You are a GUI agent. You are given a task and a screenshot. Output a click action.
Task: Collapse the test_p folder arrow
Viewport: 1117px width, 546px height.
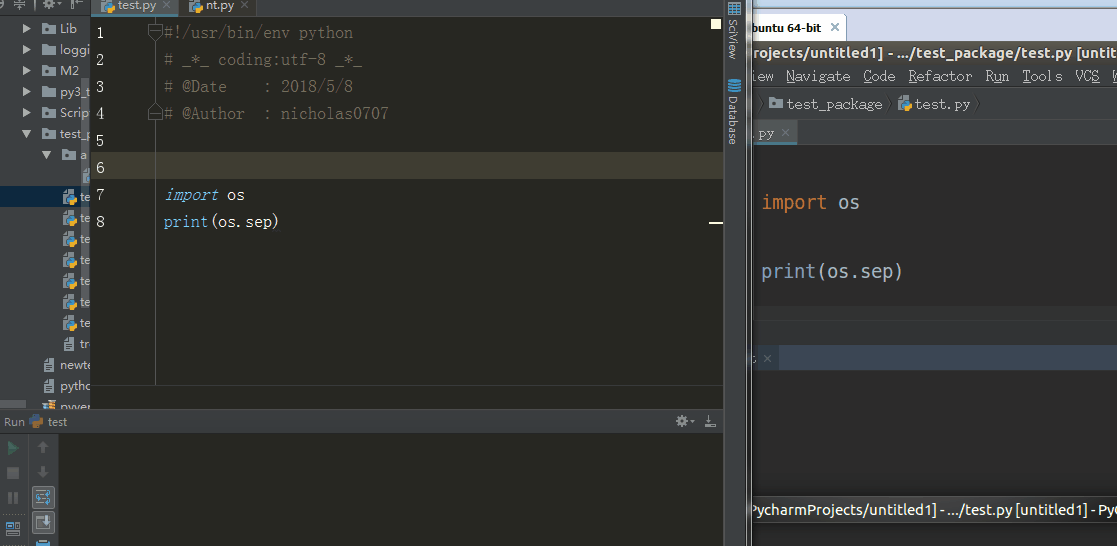click(27, 133)
